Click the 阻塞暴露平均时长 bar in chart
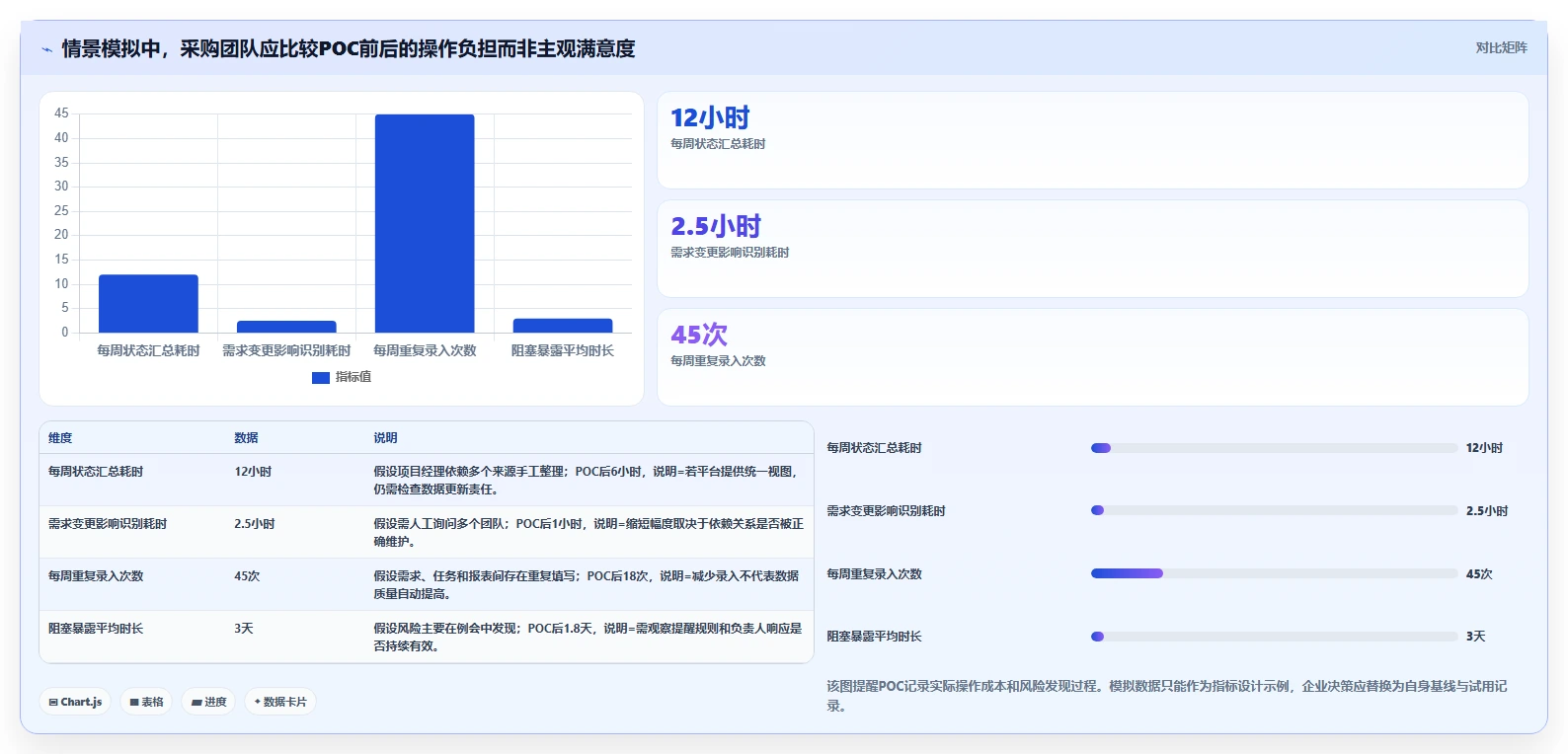The image size is (1568, 754). 563,326
